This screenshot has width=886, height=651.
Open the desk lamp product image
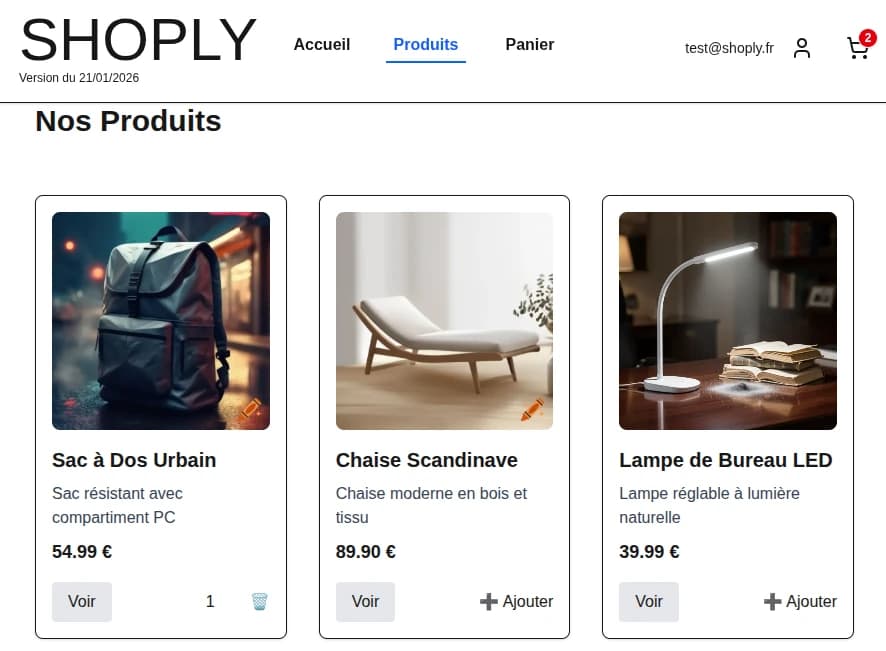[727, 320]
